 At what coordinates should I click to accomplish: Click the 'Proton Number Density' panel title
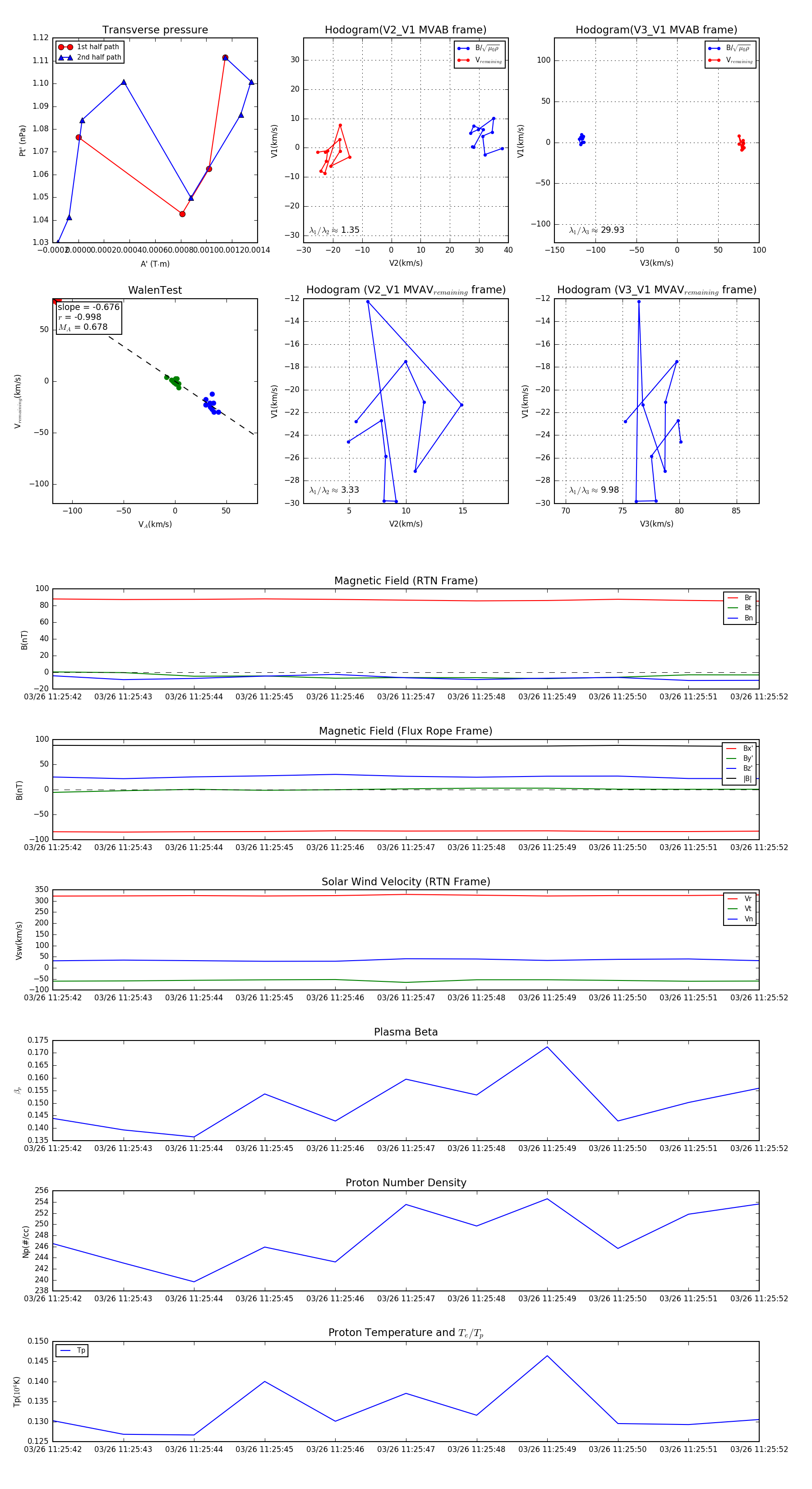(x=405, y=1183)
